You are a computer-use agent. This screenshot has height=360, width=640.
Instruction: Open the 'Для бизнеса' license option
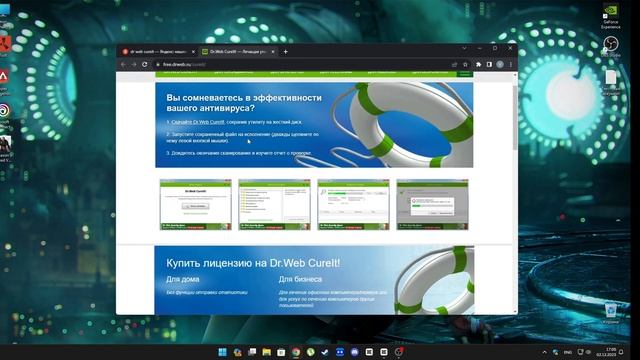[300, 279]
